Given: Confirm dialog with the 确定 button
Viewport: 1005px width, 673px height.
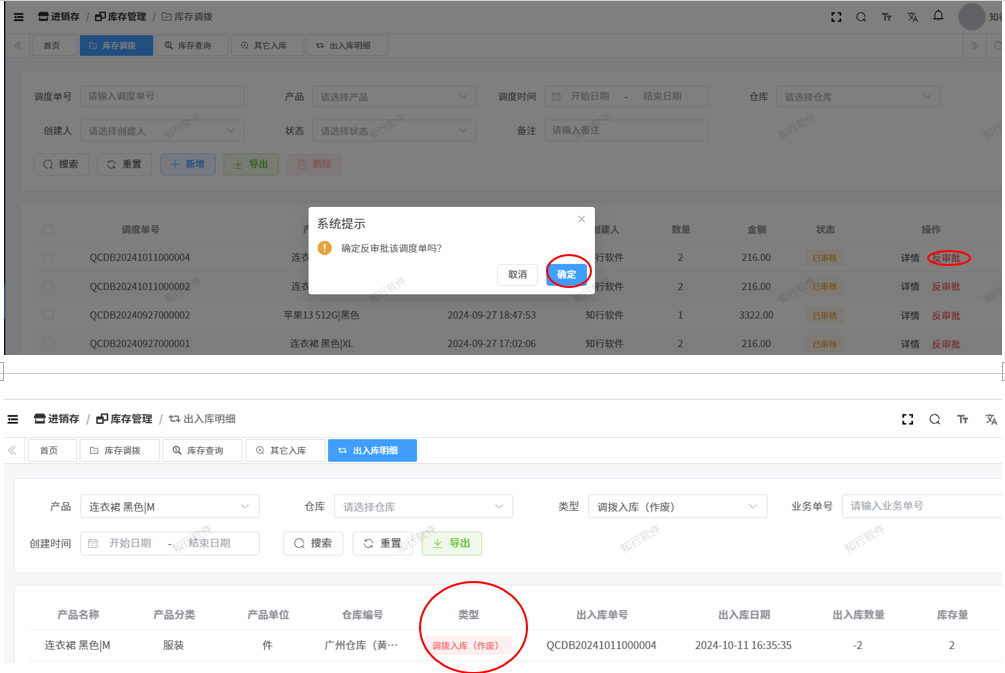Looking at the screenshot, I should click(x=566, y=274).
